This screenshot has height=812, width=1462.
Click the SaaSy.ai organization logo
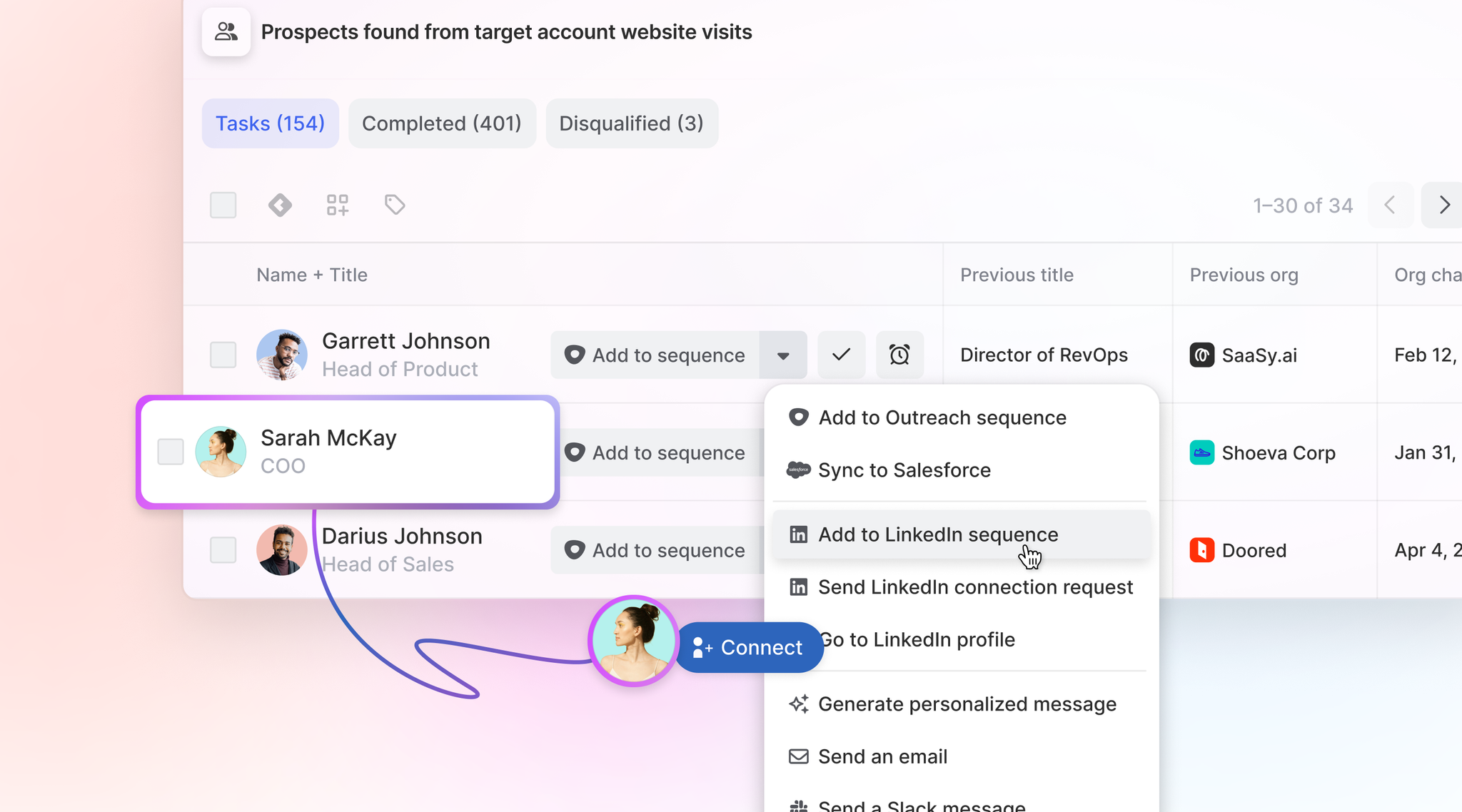pyautogui.click(x=1202, y=355)
